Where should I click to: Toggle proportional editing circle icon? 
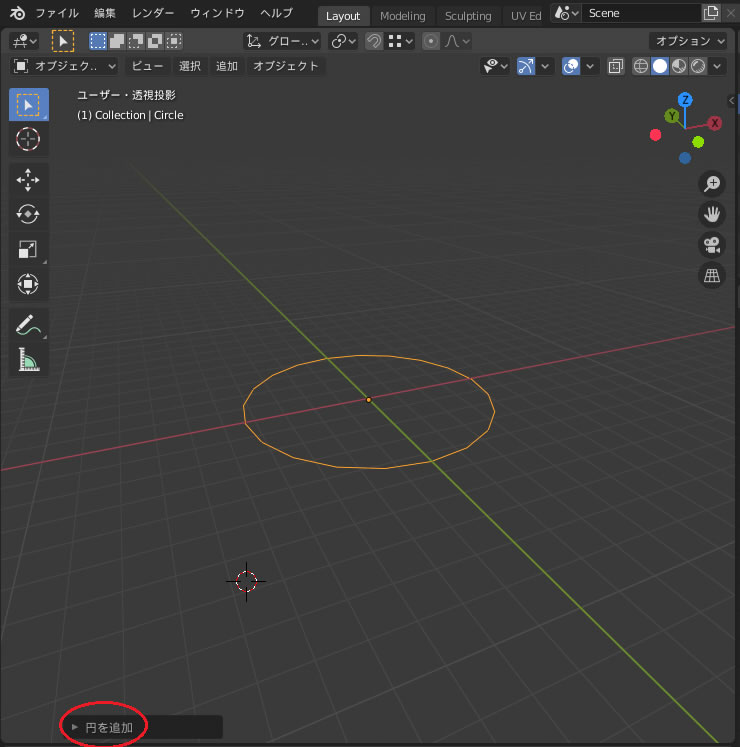tap(430, 41)
